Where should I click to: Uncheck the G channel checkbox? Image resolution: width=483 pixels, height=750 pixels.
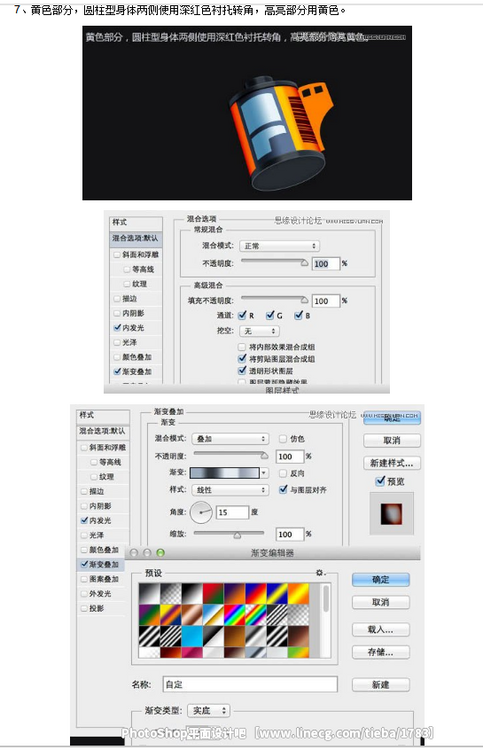(270, 315)
